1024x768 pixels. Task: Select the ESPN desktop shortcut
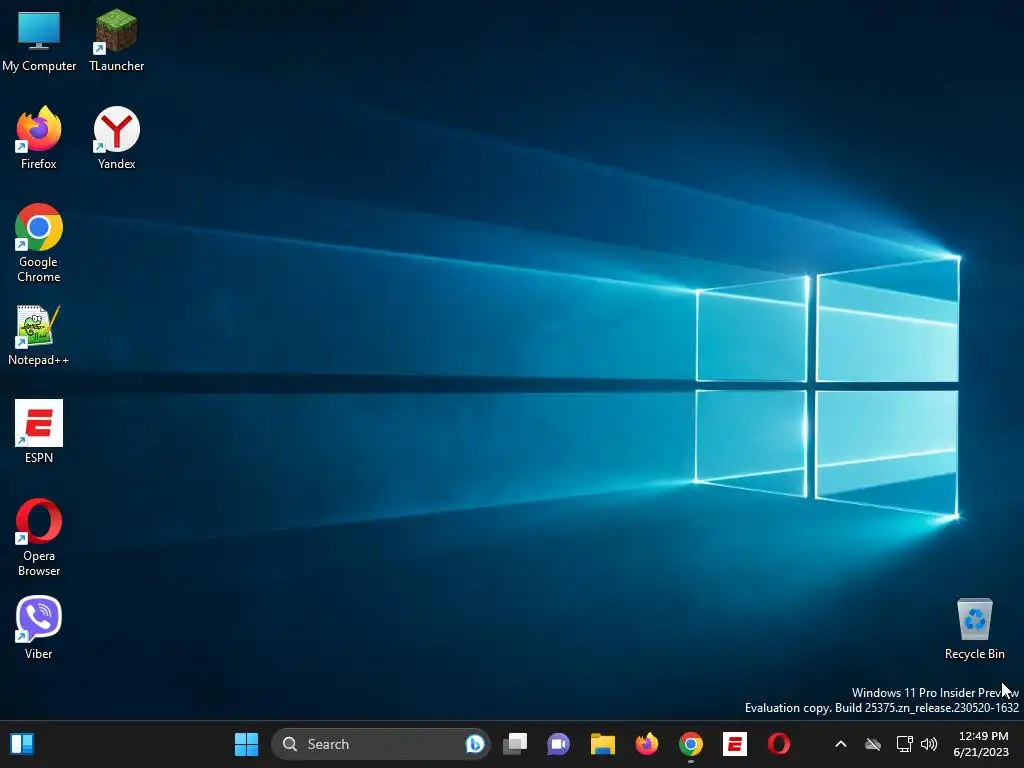(x=39, y=432)
